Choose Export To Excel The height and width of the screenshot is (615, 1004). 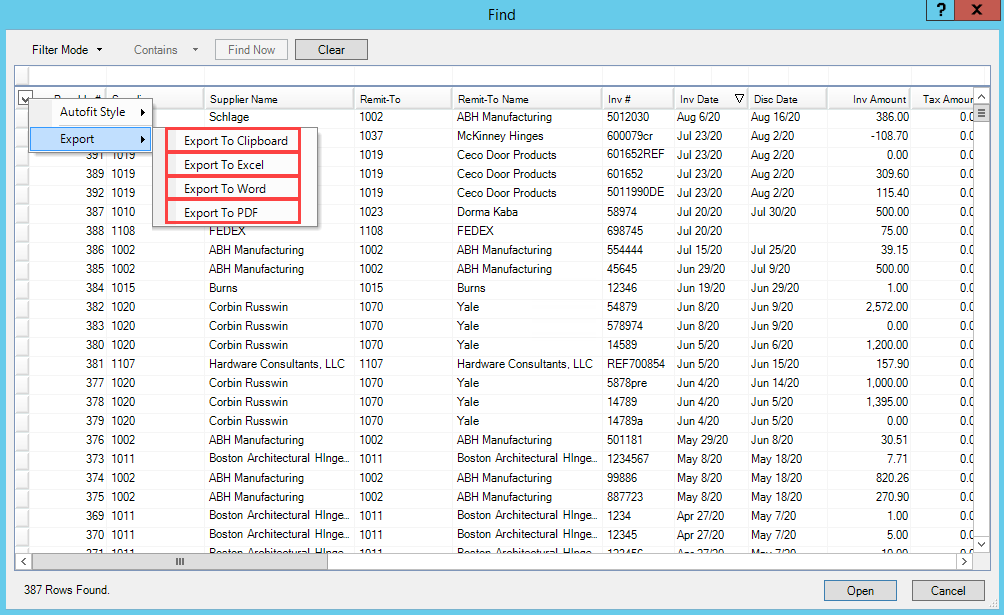tap(233, 165)
